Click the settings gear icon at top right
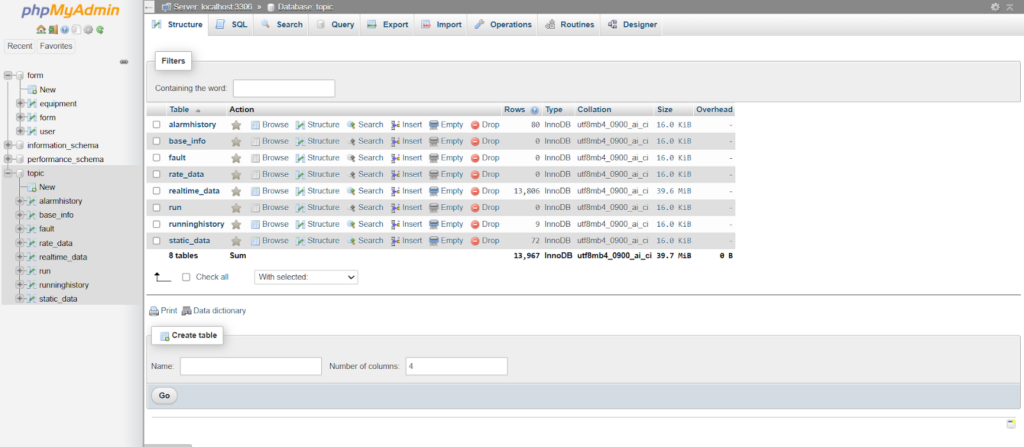 (995, 7)
